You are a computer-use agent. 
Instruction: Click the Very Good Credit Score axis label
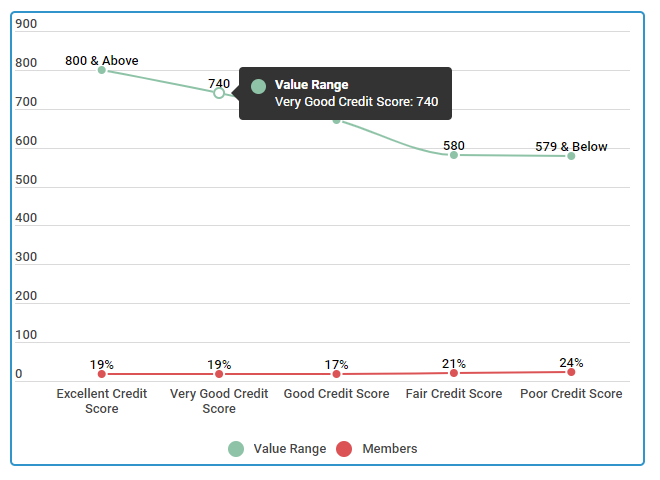(219, 401)
